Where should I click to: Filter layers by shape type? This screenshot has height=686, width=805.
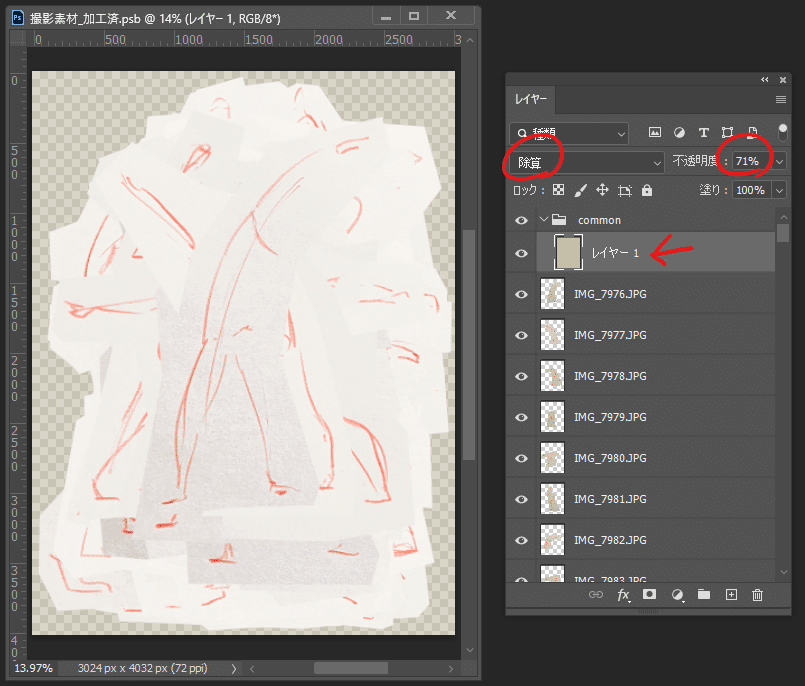727,132
